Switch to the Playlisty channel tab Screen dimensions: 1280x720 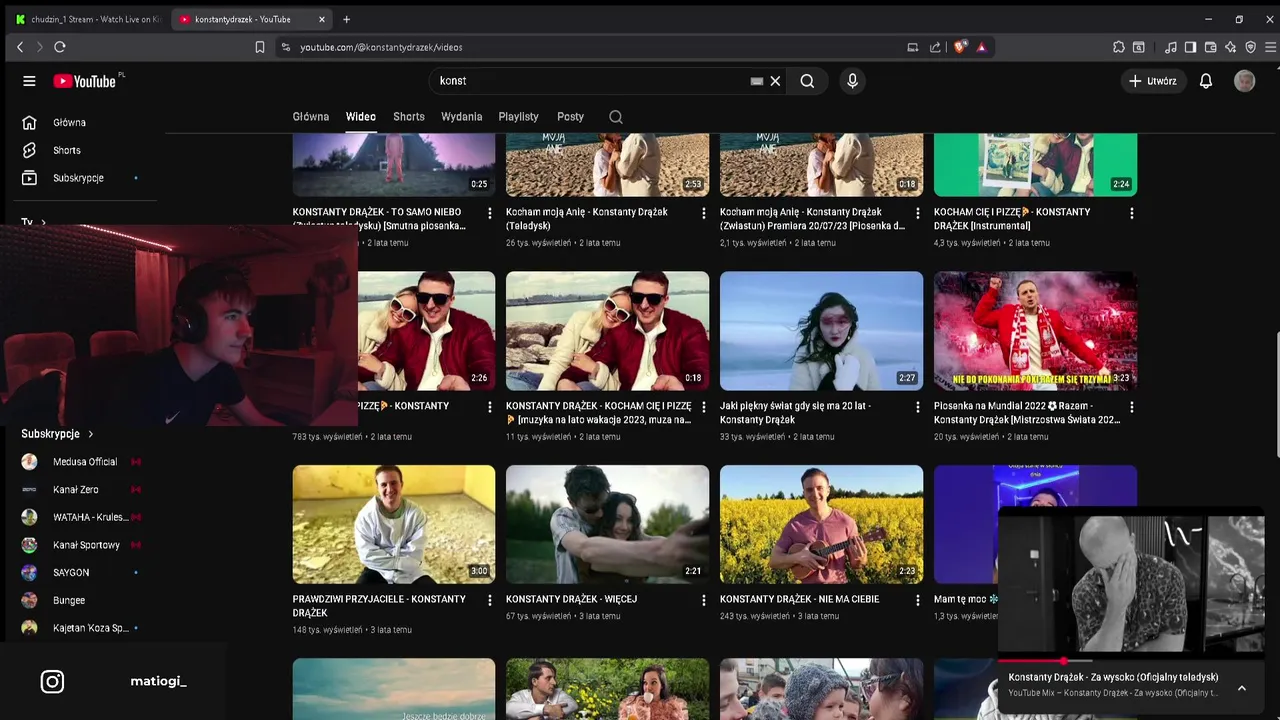pyautogui.click(x=518, y=117)
